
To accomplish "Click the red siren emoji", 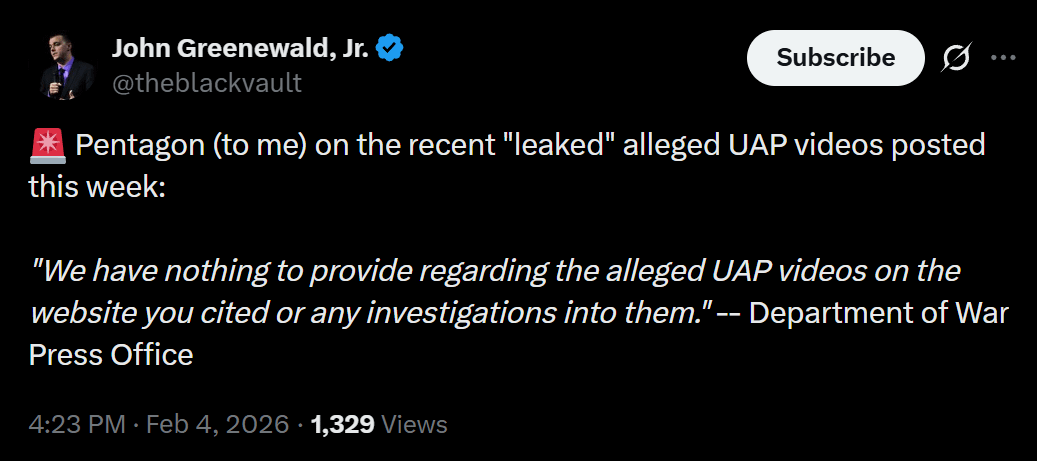I will pyautogui.click(x=48, y=146).
